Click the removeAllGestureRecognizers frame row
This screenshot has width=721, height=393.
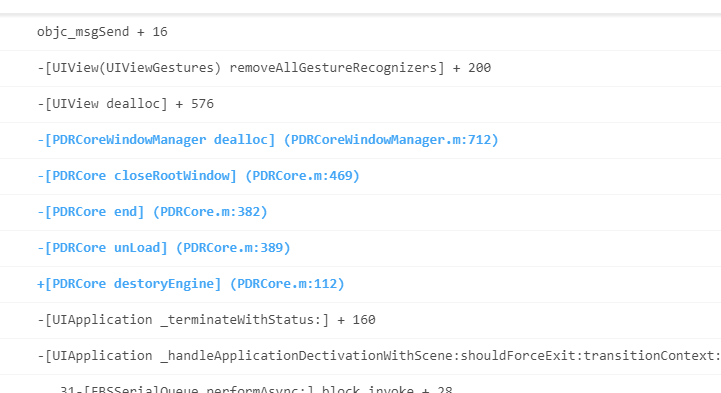[360, 68]
